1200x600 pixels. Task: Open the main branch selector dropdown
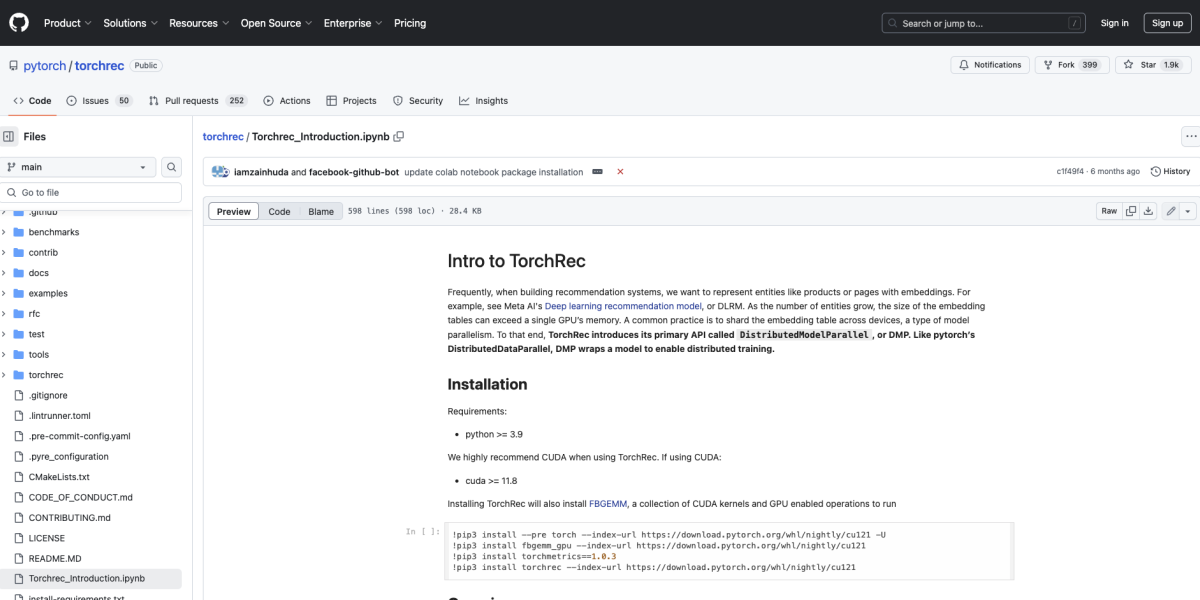click(77, 167)
